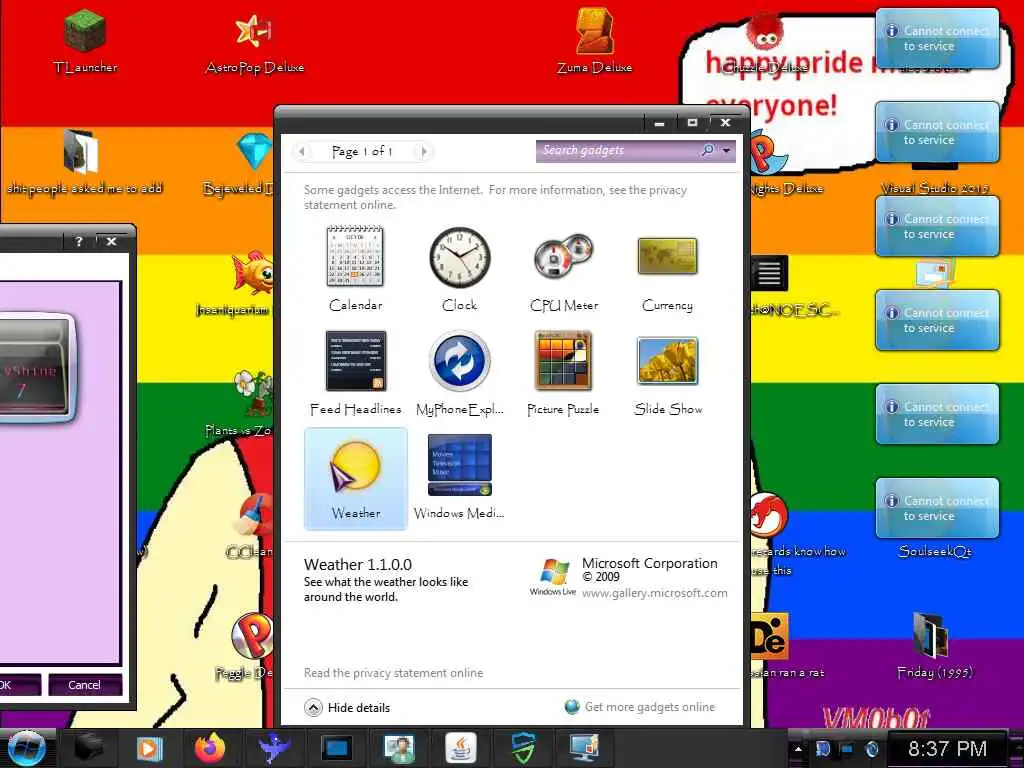Open the blue window taskbar icon
The height and width of the screenshot is (768, 1024).
click(336, 748)
